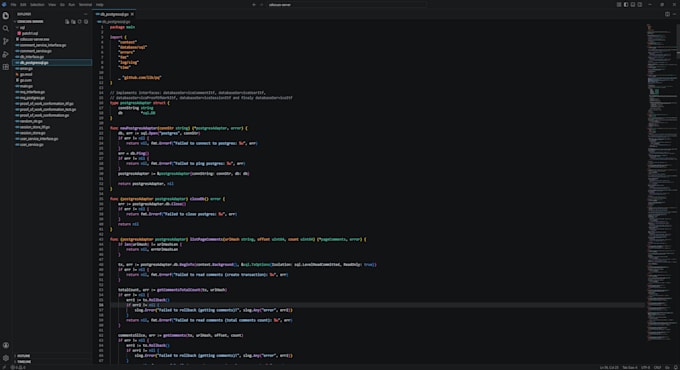
Task: Click the New Folder icon in explorer
Action: 73,21
